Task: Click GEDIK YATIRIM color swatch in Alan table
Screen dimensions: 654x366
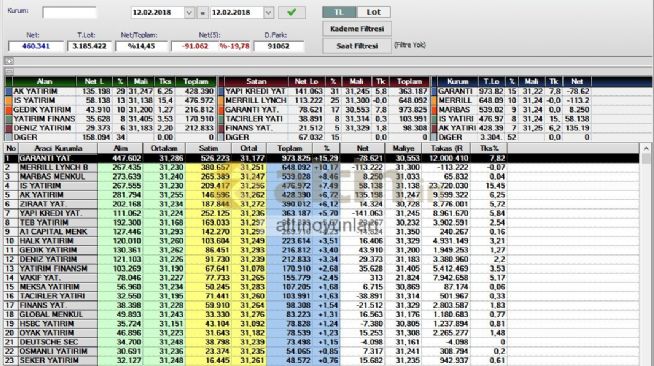Action: click(x=8, y=110)
